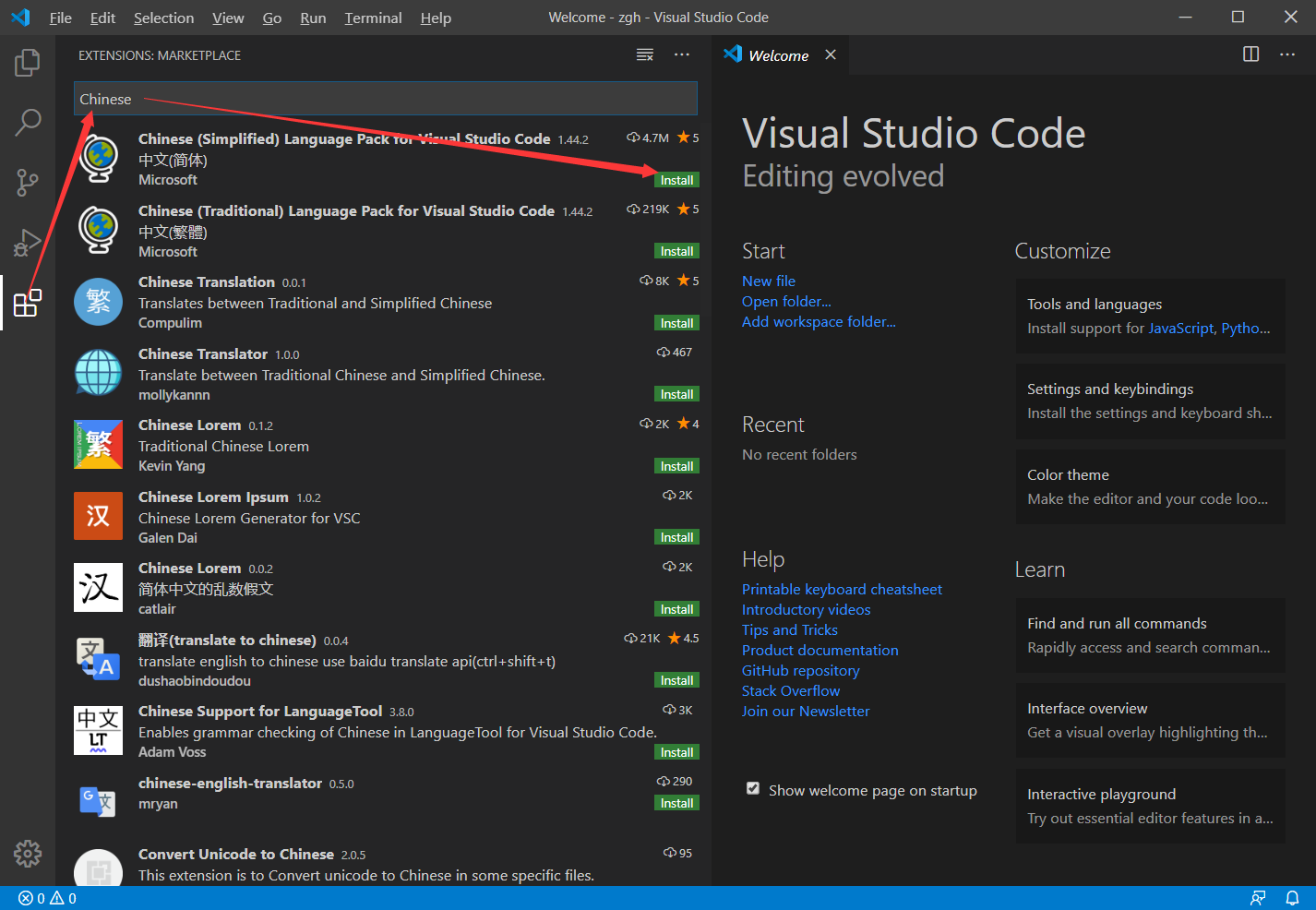Click Join our Newsletter link

tap(806, 711)
